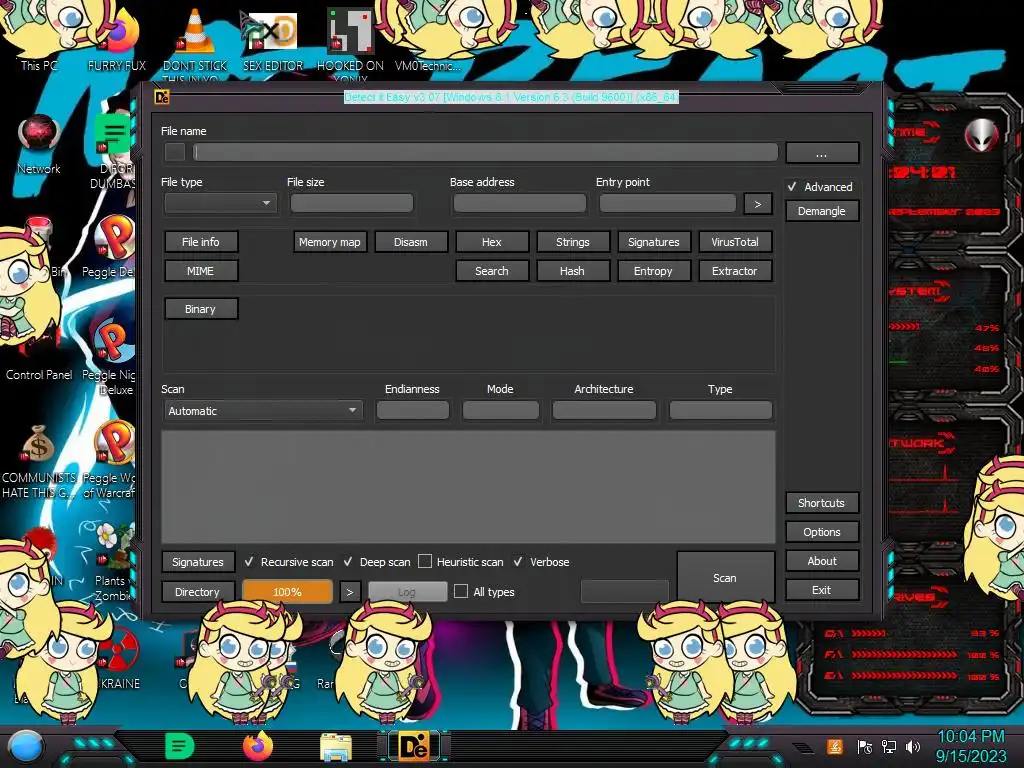Click the orange Java tray icon

pyautogui.click(x=834, y=746)
